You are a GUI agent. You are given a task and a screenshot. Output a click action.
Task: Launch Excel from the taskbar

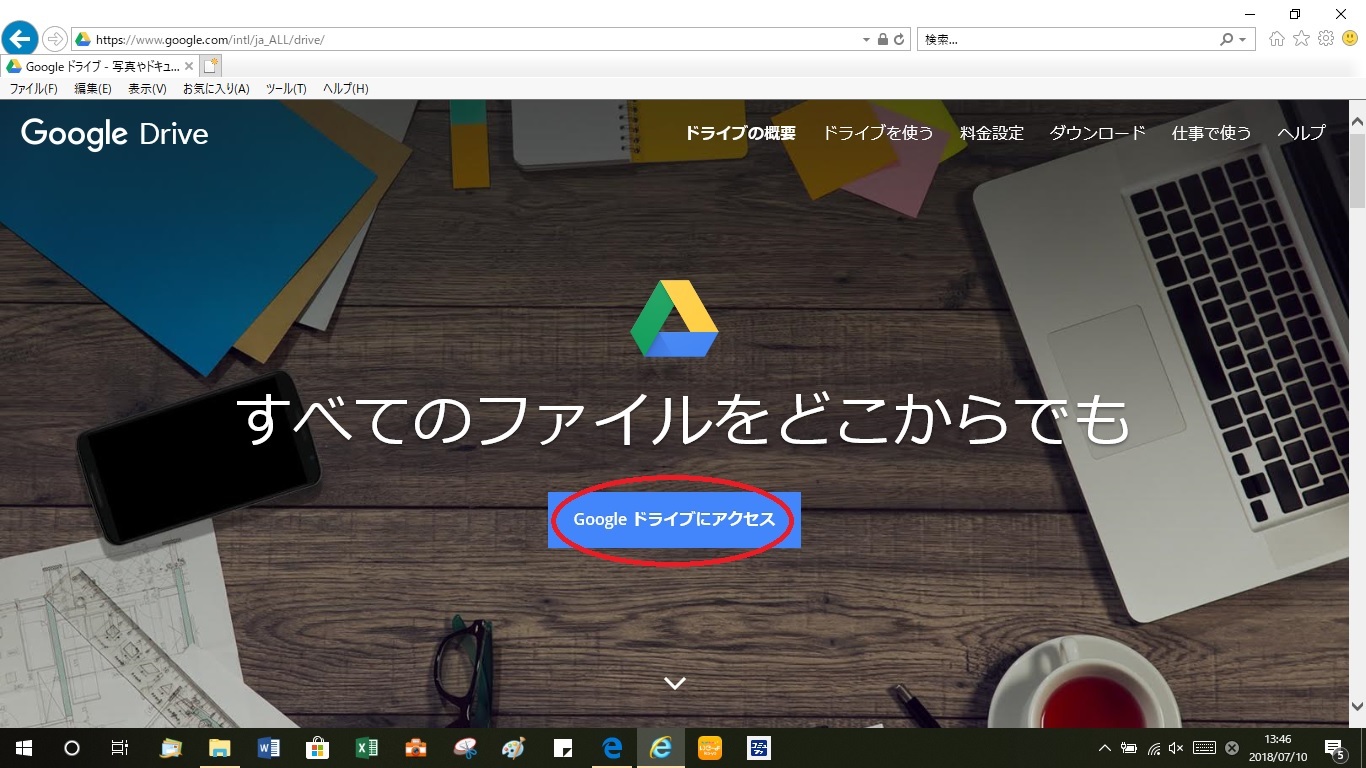[x=366, y=748]
